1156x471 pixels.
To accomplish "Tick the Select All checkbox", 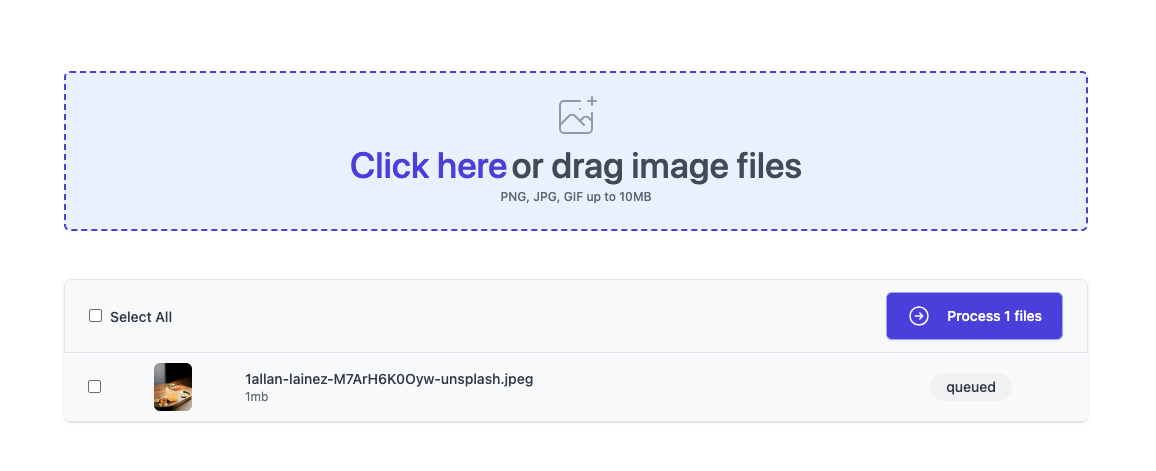I will [95, 315].
